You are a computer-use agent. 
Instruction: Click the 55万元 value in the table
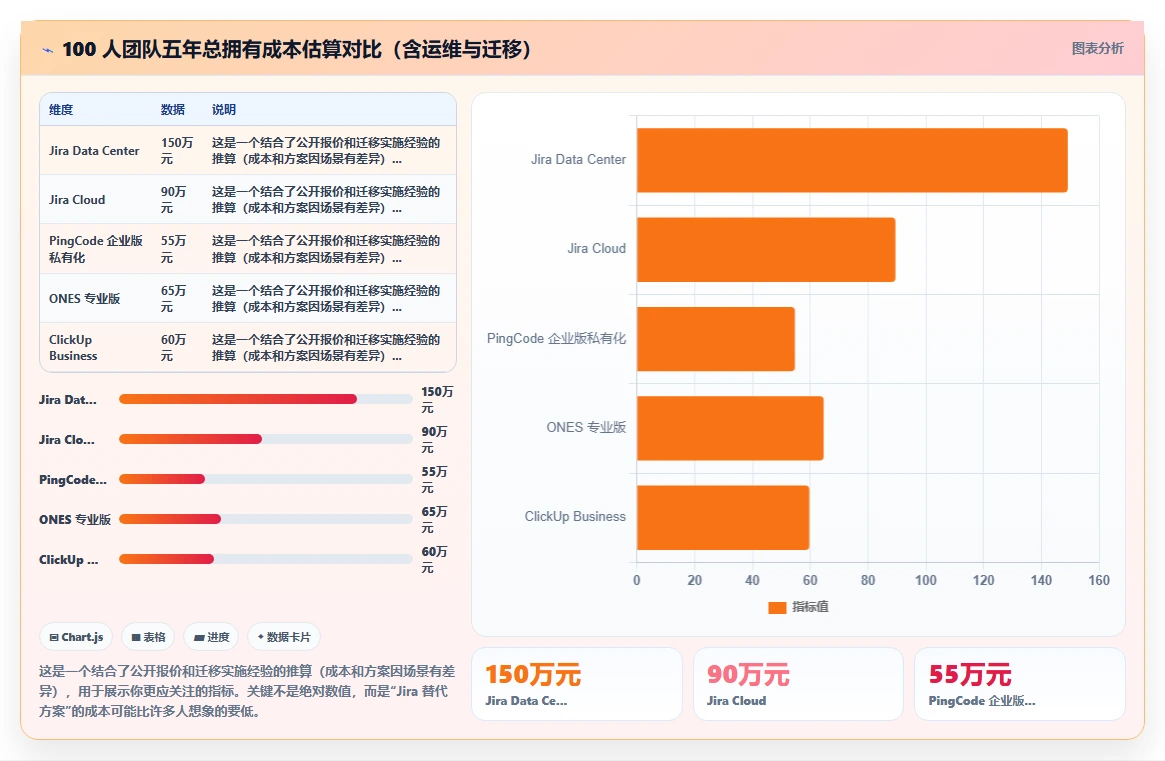(174, 249)
